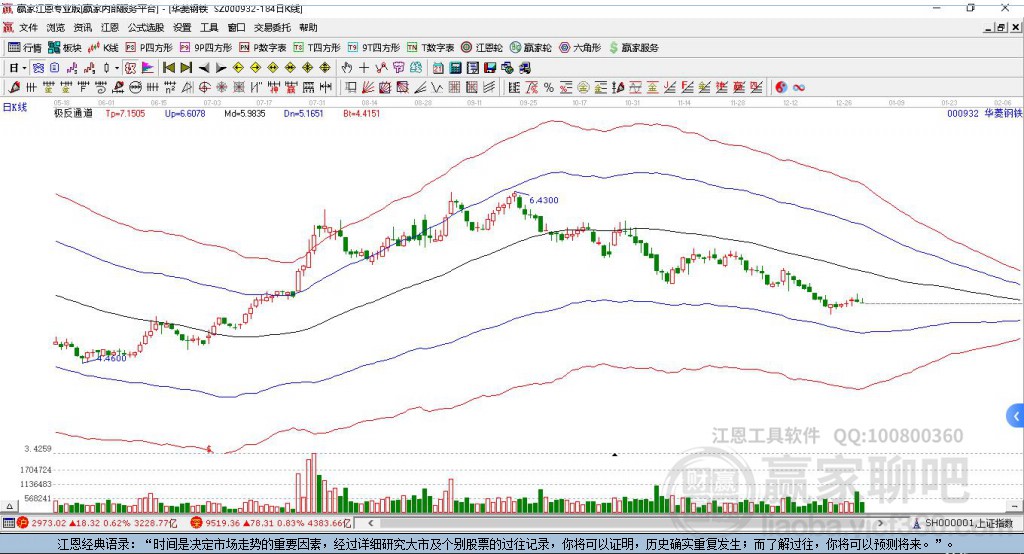Toggle the blue document icon button
Viewport: 1024px width, 554px height.
(54, 67)
